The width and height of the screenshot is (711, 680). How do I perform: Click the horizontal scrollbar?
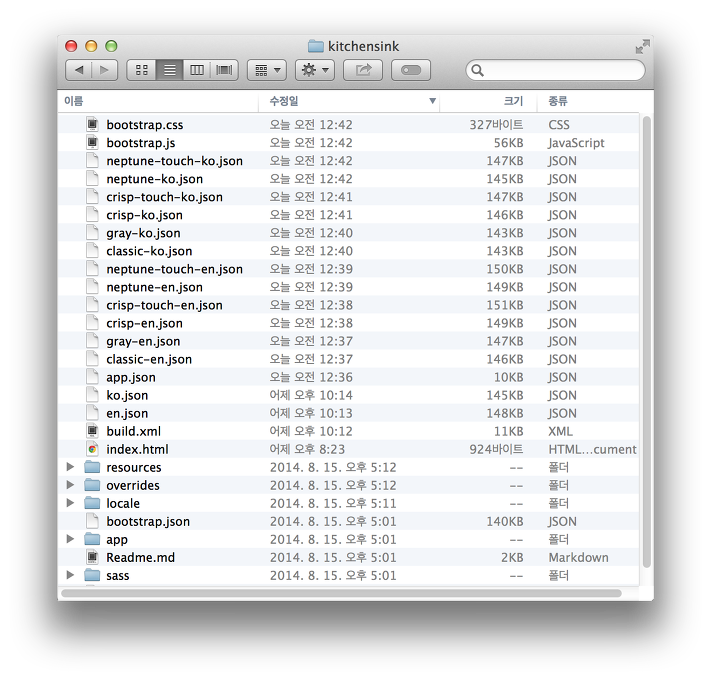point(341,593)
